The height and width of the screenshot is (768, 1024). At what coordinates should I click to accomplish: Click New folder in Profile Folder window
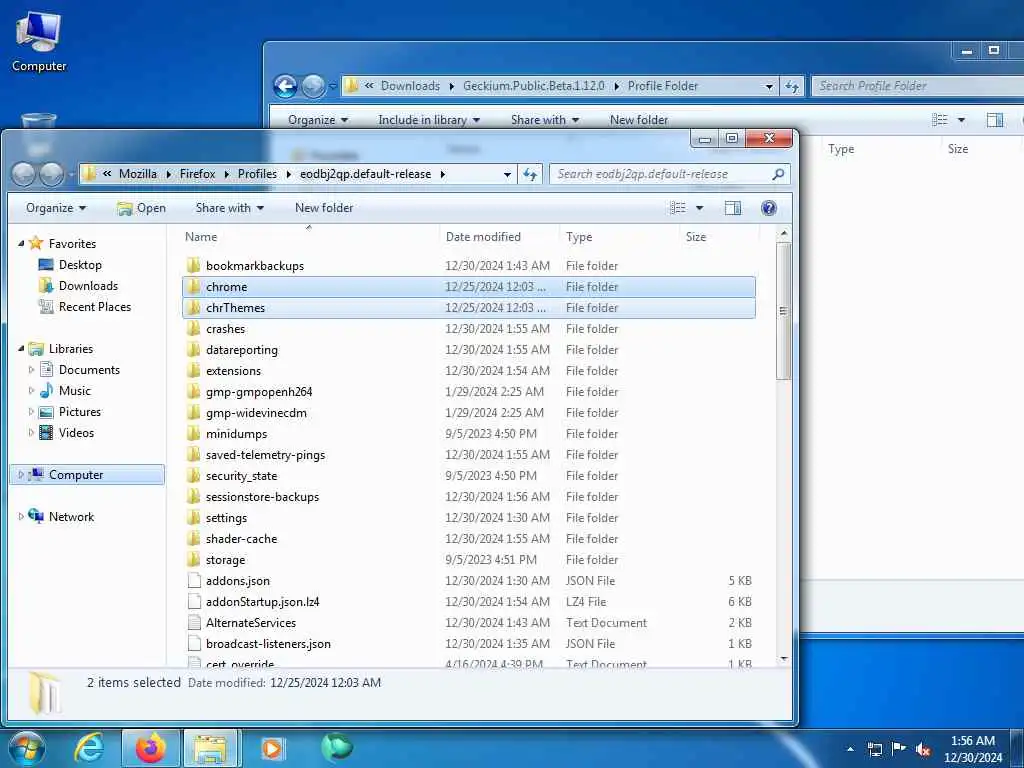pos(639,120)
